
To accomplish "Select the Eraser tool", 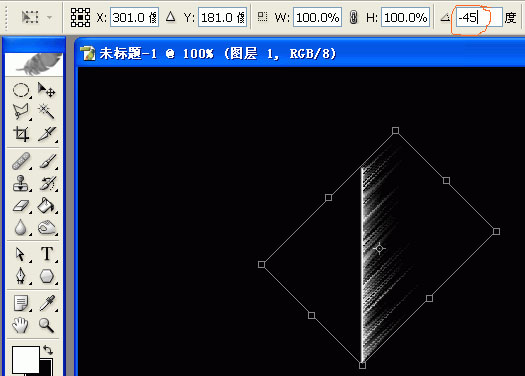I will pyautogui.click(x=21, y=205).
